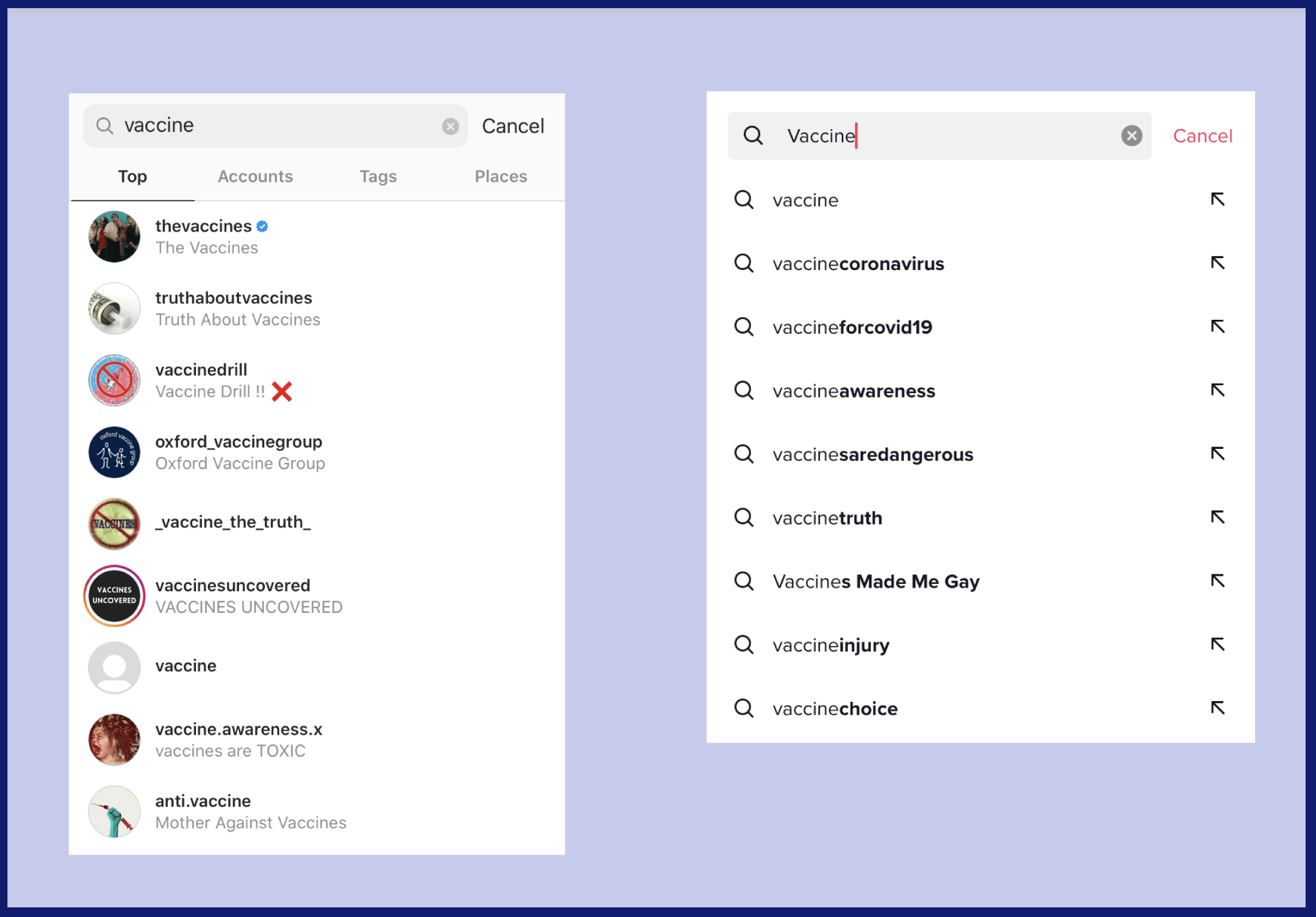Click the insert arrow next to "vaccinetruth"

tap(1217, 518)
